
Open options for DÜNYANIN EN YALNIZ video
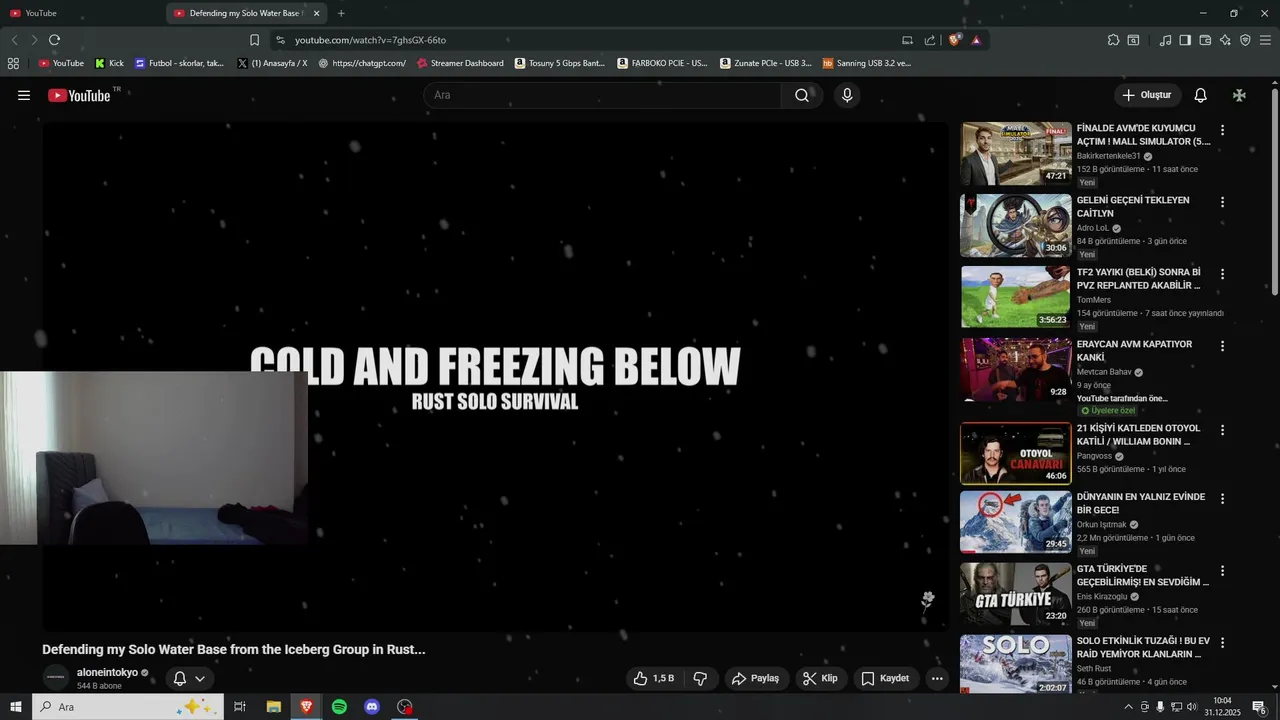coord(1222,499)
